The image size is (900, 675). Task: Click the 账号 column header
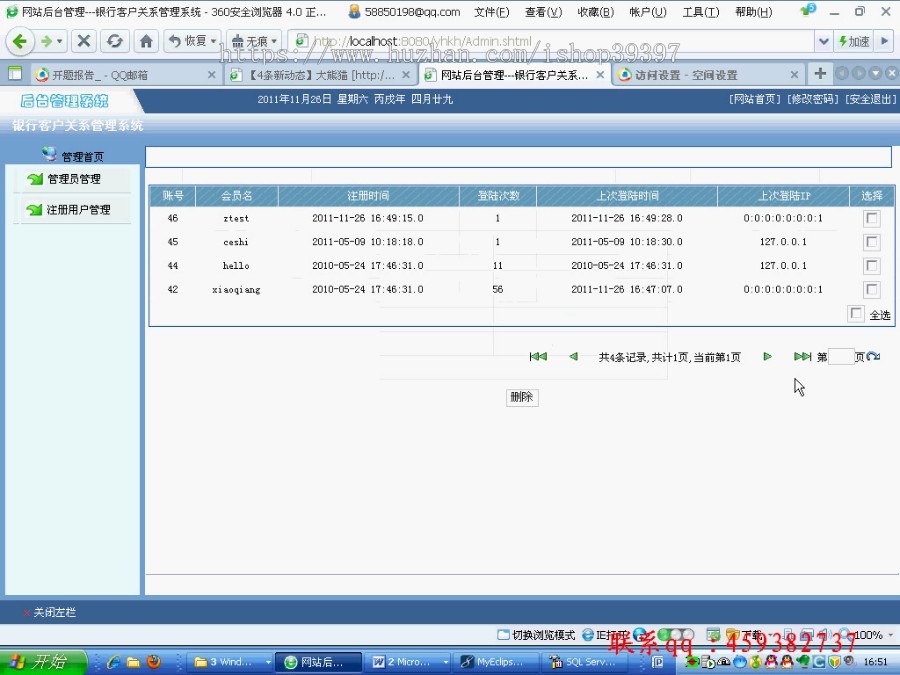pos(173,196)
